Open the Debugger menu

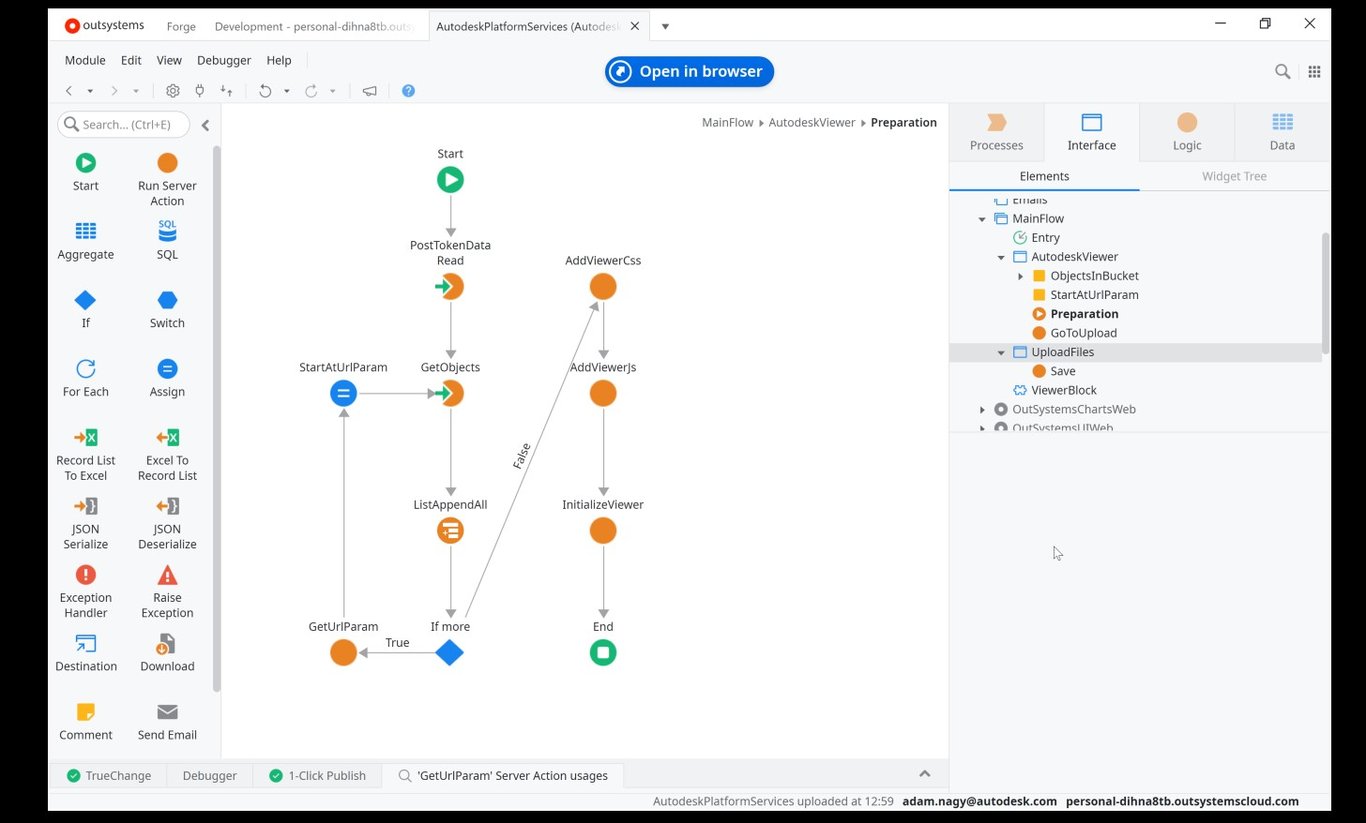pyautogui.click(x=223, y=60)
